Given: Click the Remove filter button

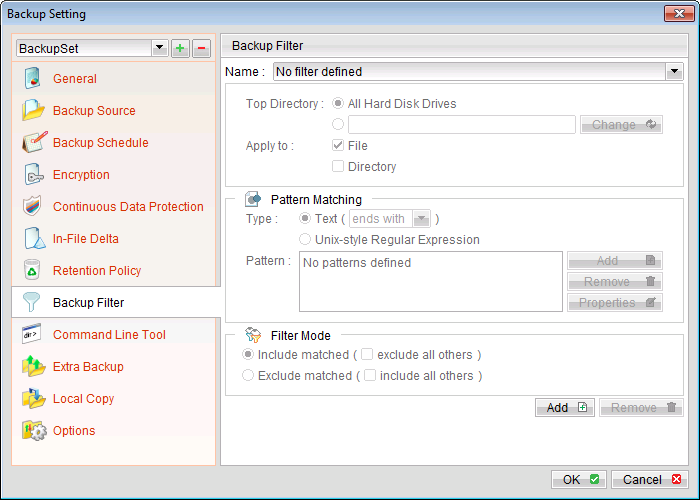Looking at the screenshot, I should coord(641,408).
